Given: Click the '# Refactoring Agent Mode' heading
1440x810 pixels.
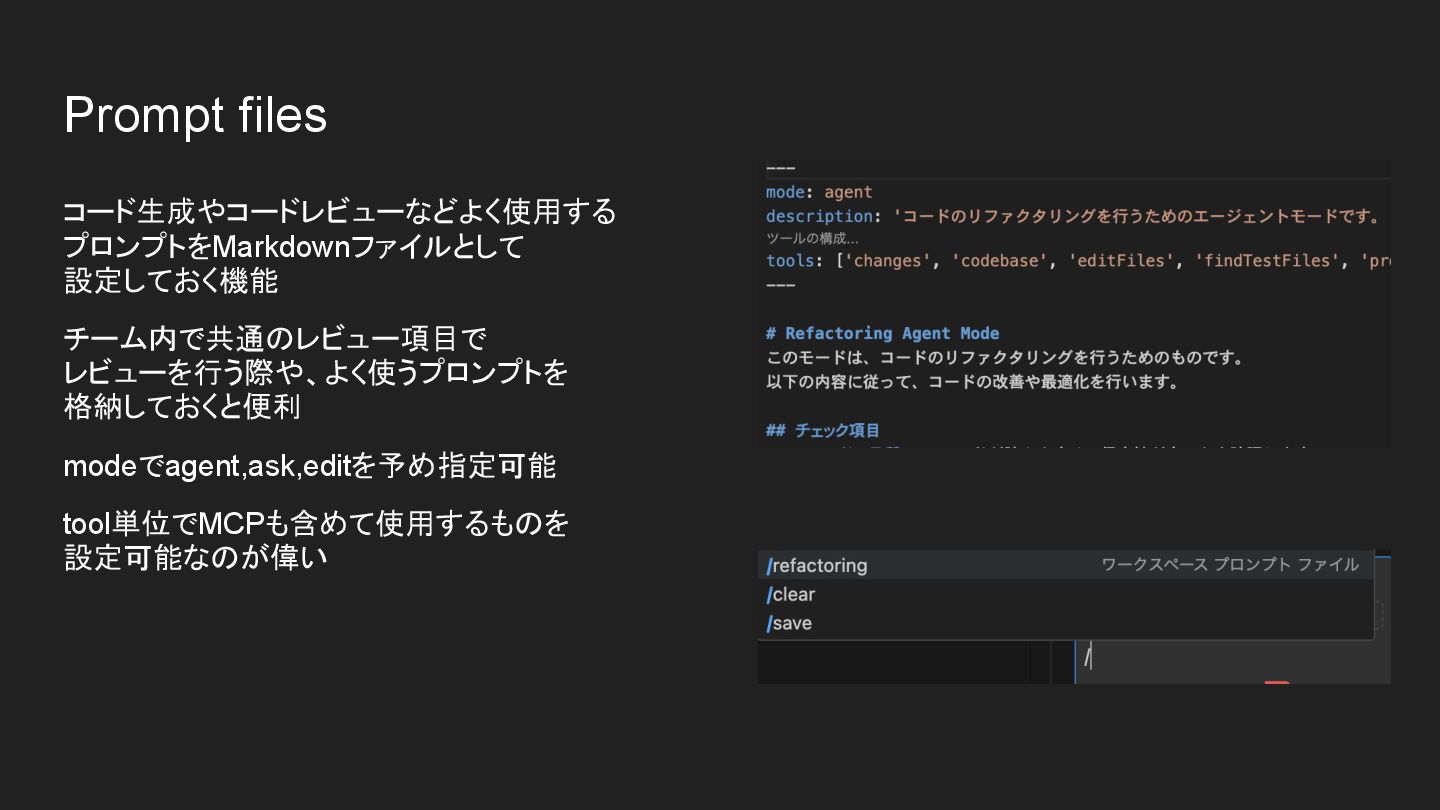Looking at the screenshot, I should pyautogui.click(x=882, y=333).
